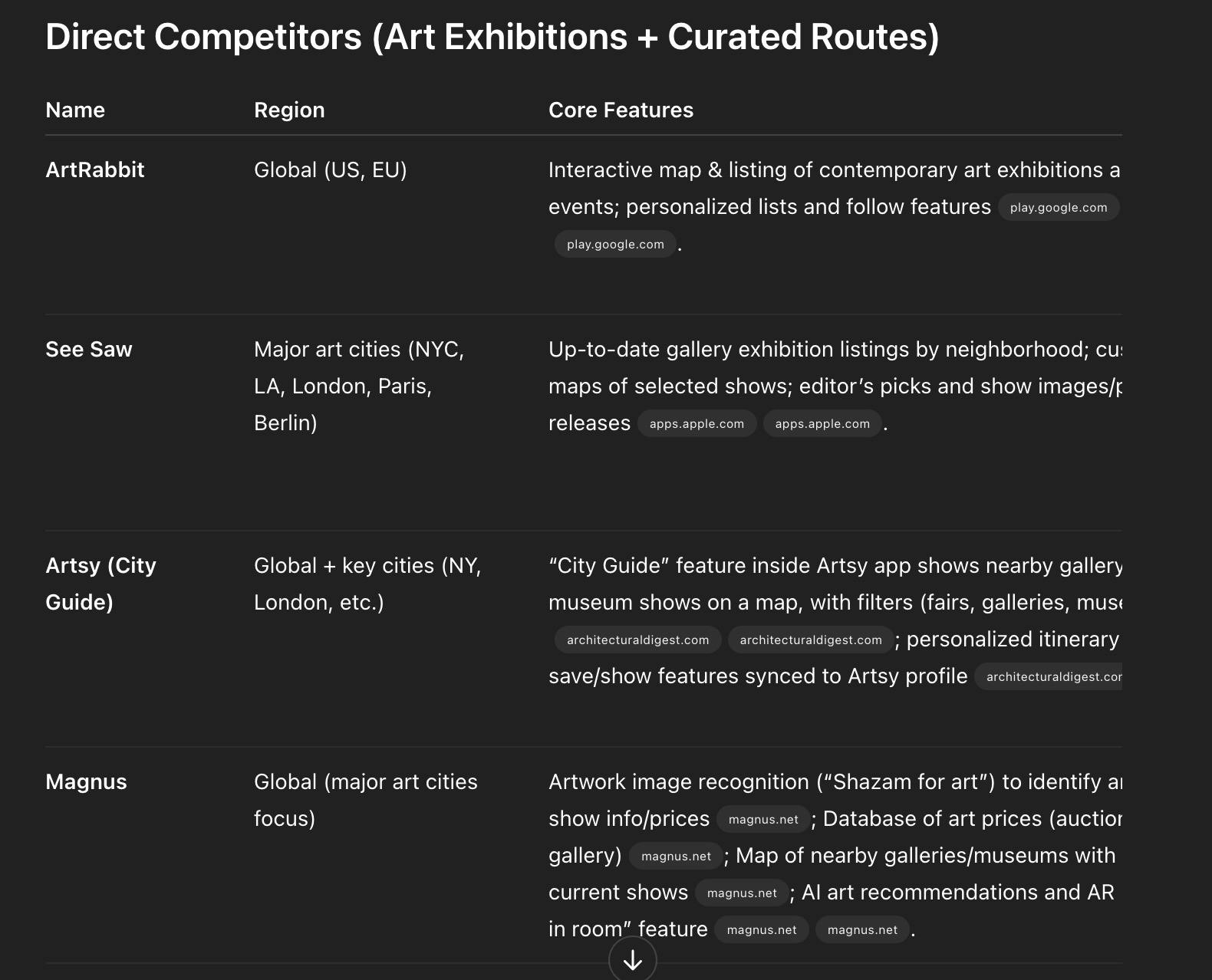Image resolution: width=1212 pixels, height=980 pixels.
Task: Open the first magnus.net chip after 'in room" feature'
Action: coord(762,929)
